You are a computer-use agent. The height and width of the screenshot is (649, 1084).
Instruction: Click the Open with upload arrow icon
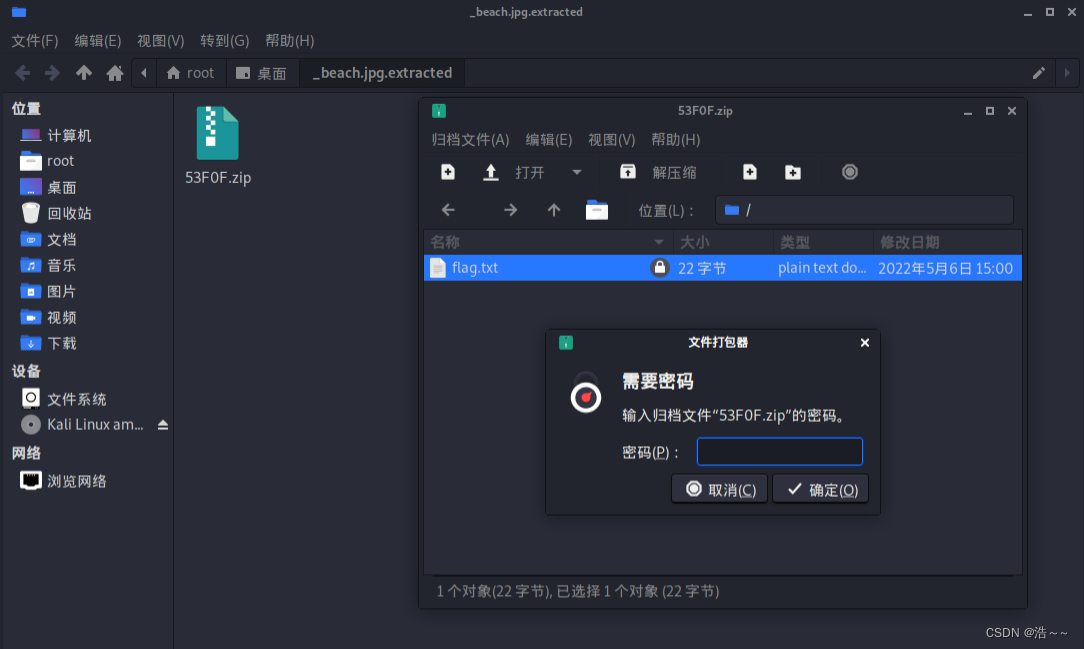point(489,172)
